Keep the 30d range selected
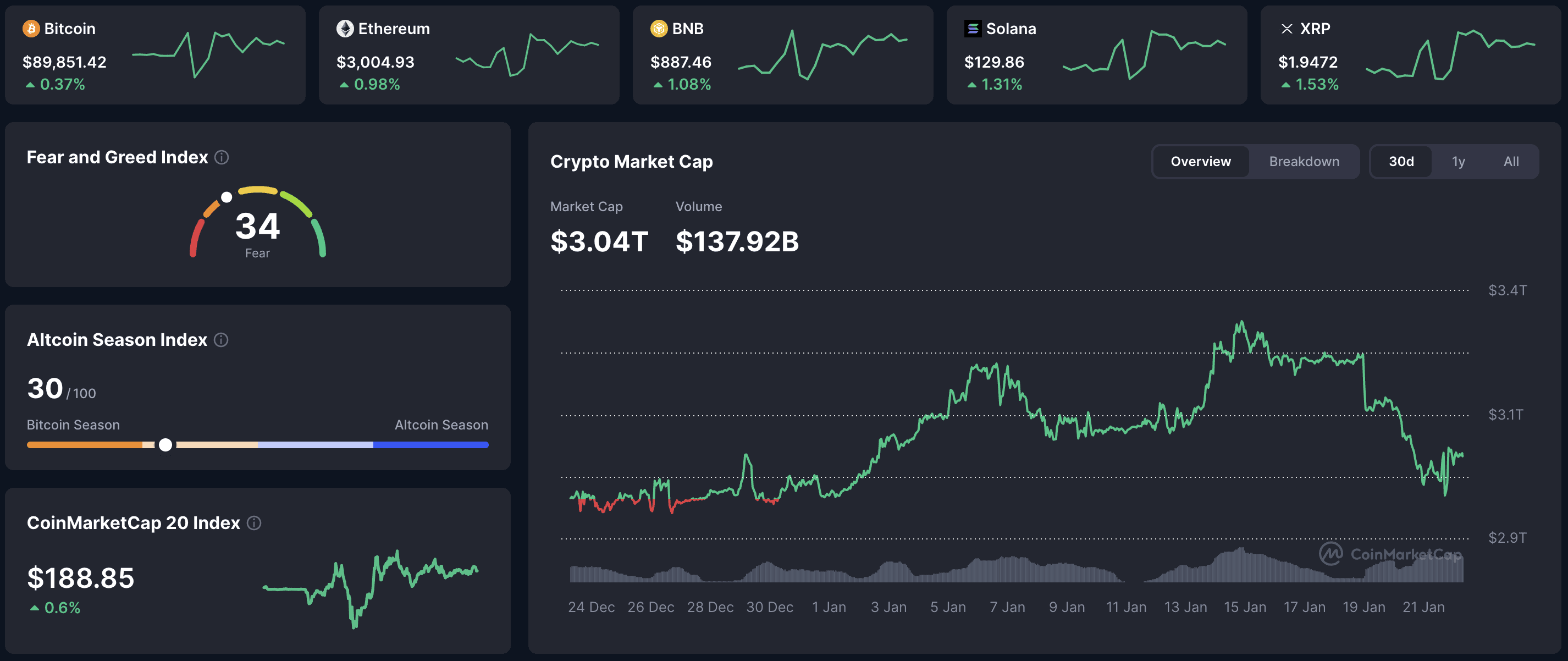 [1402, 161]
